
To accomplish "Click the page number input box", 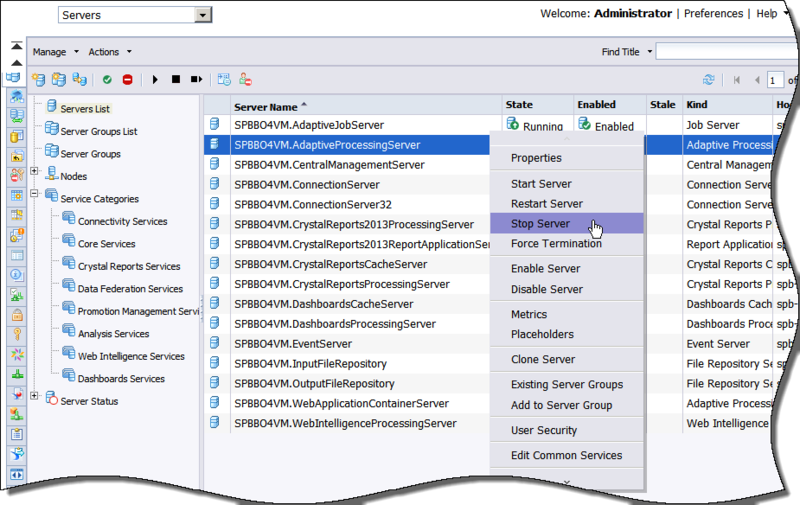I will [x=775, y=80].
